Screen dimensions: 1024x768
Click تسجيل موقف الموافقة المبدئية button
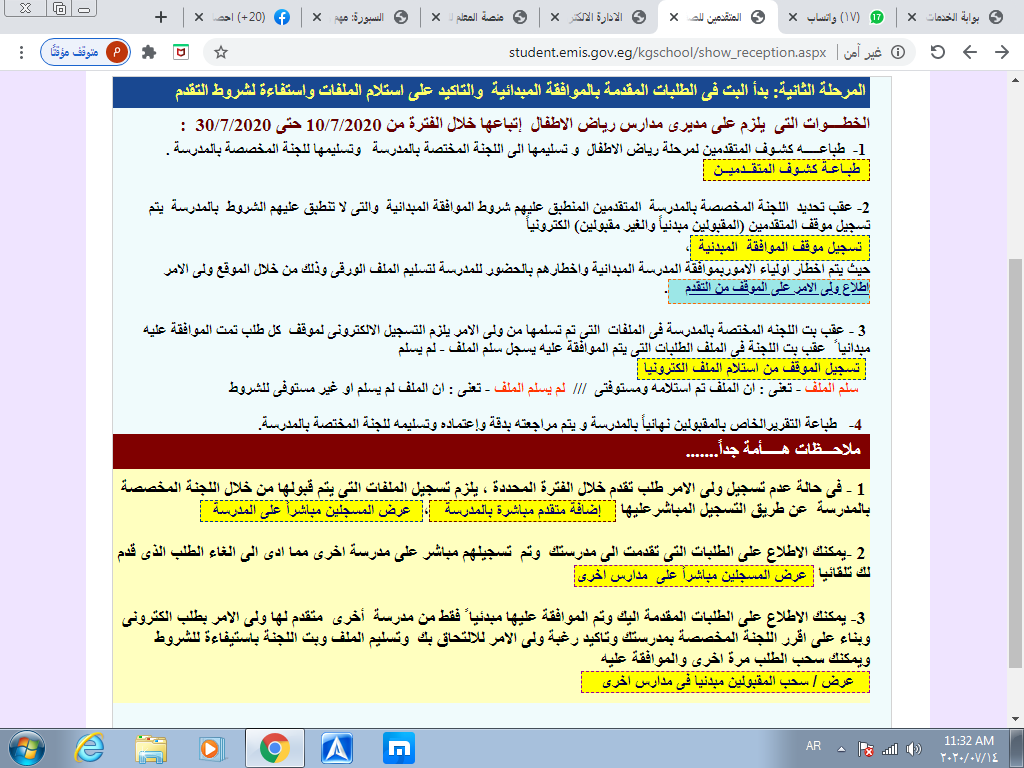click(x=780, y=247)
